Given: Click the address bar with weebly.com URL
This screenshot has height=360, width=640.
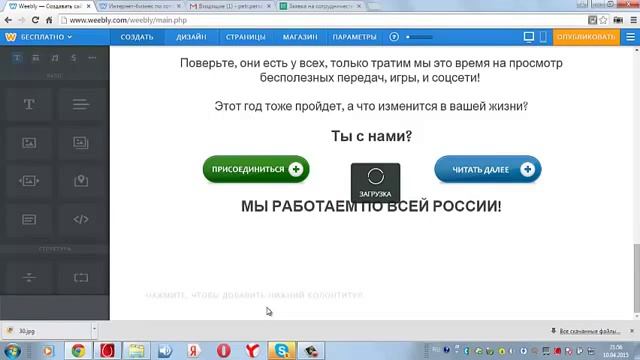Looking at the screenshot, I should [322, 20].
